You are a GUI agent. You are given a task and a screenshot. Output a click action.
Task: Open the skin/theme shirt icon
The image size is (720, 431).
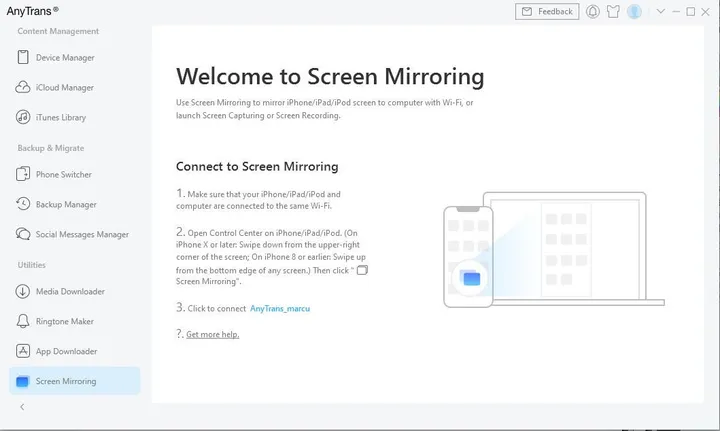[613, 11]
